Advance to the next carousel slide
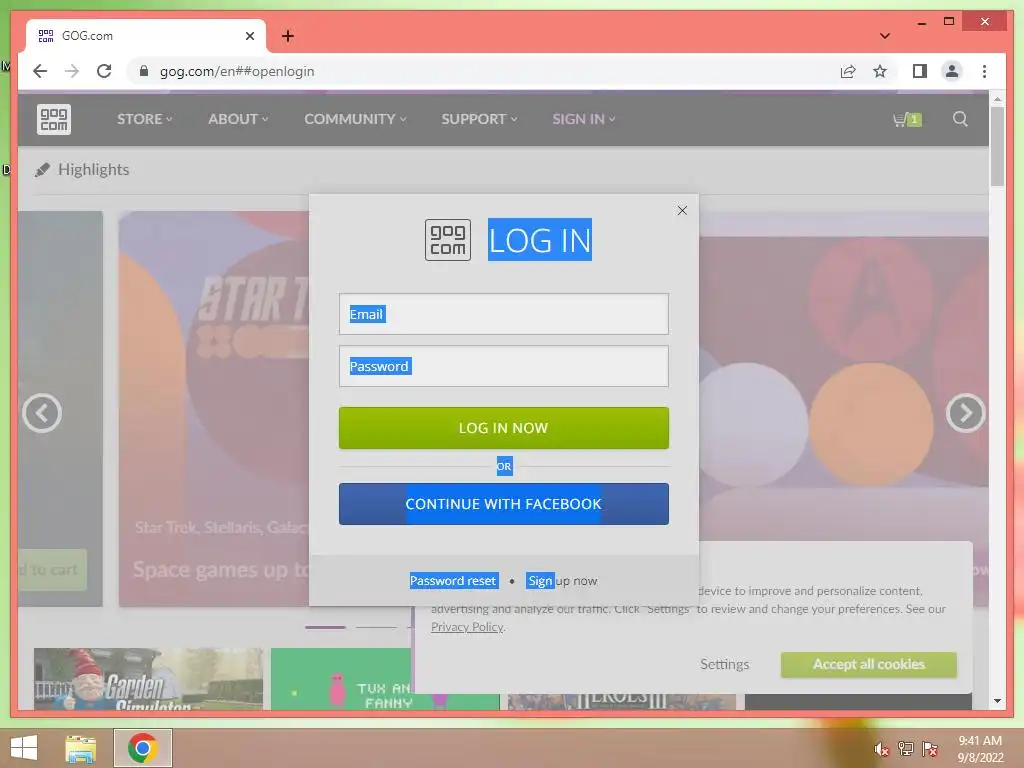 pyautogui.click(x=965, y=413)
